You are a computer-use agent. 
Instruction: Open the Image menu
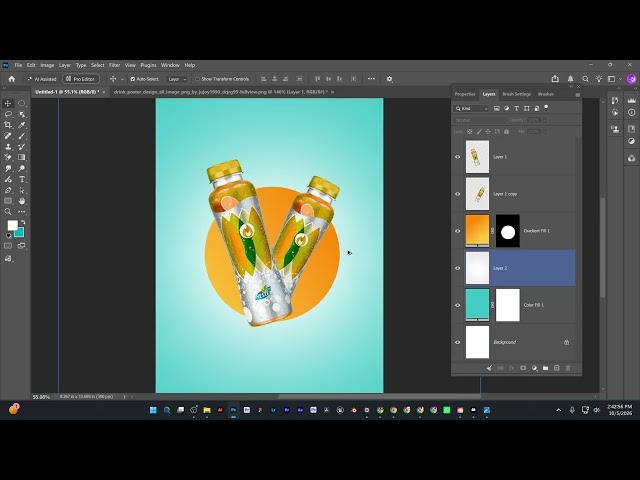(x=47, y=65)
